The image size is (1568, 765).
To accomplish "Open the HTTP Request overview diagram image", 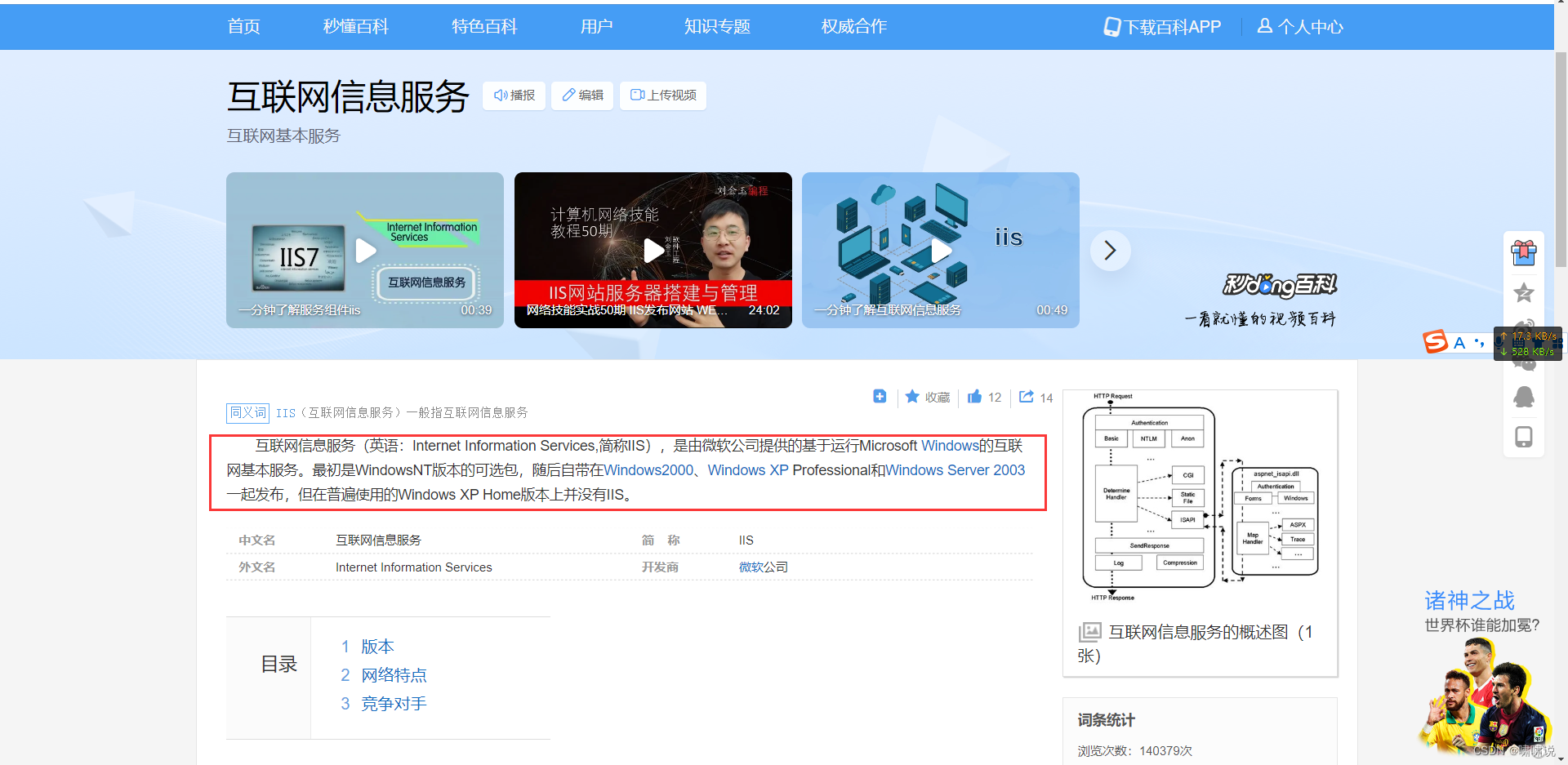I will [1200, 498].
